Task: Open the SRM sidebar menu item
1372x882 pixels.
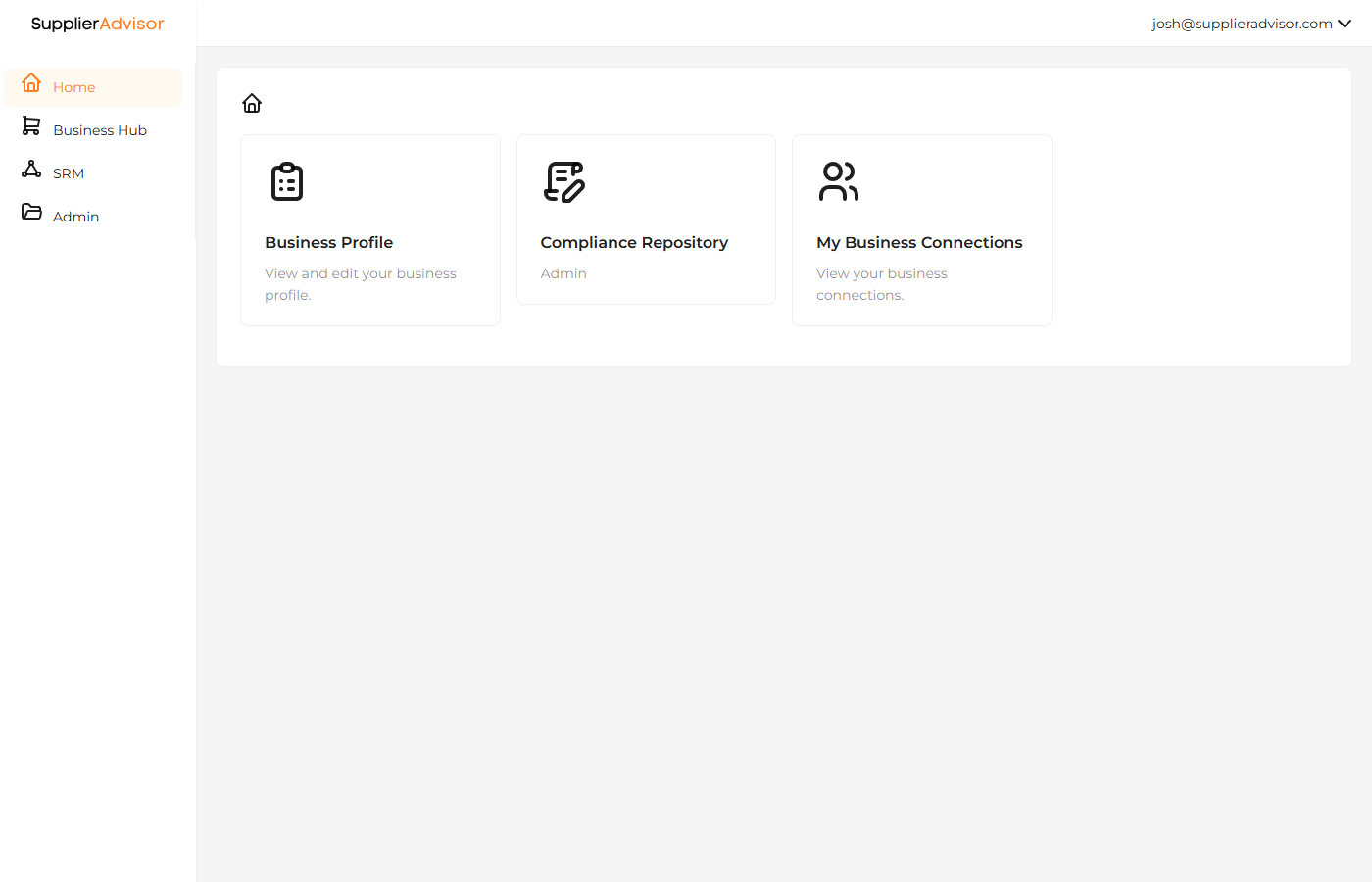Action: tap(69, 173)
